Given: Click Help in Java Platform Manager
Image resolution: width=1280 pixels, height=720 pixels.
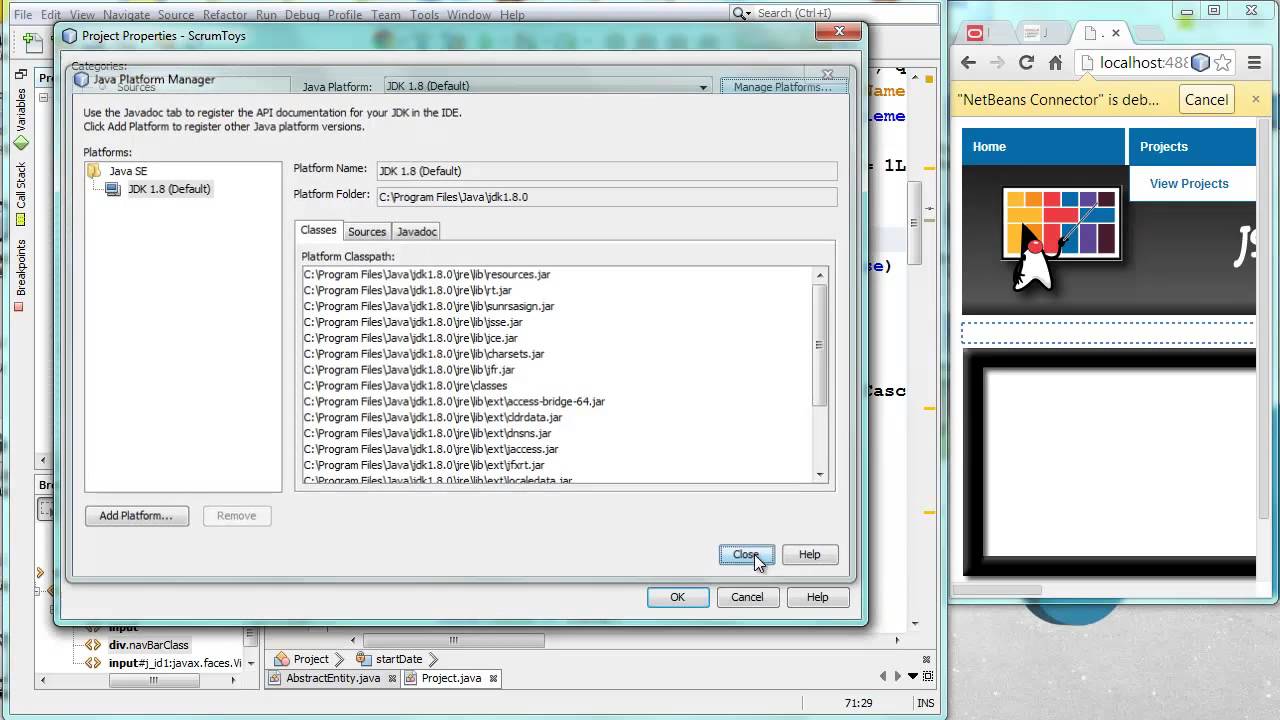Looking at the screenshot, I should pyautogui.click(x=810, y=555).
